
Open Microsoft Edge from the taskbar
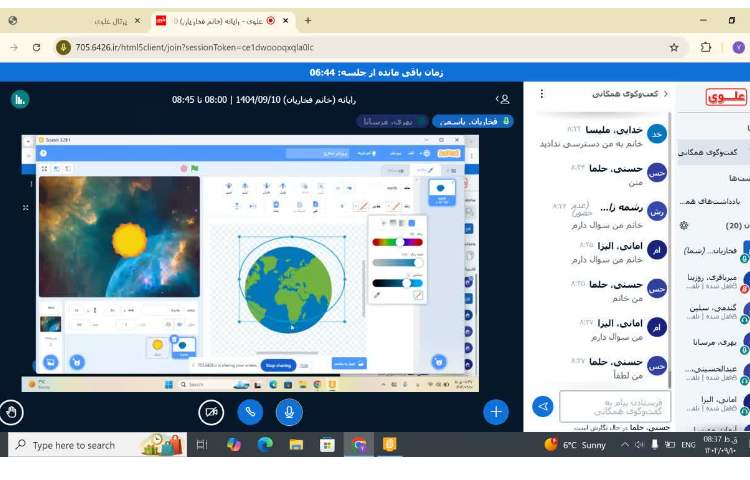tap(265, 445)
